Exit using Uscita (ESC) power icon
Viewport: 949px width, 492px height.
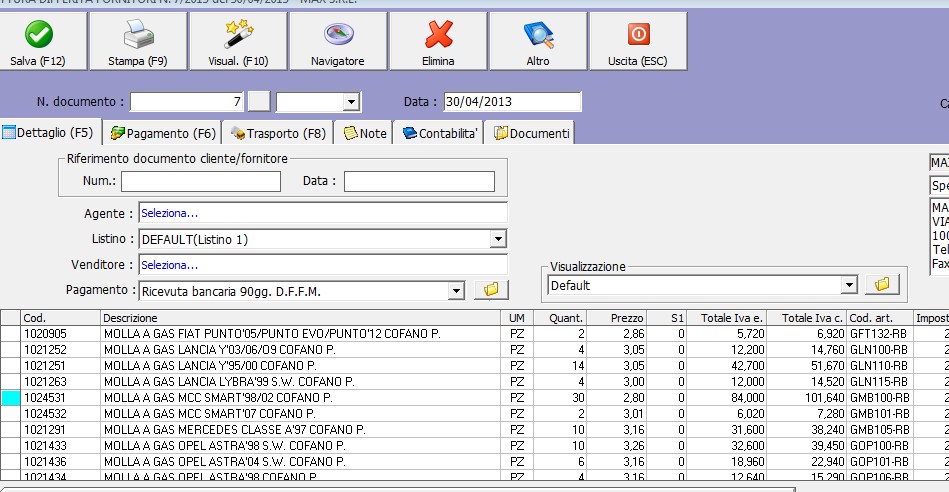pos(639,34)
